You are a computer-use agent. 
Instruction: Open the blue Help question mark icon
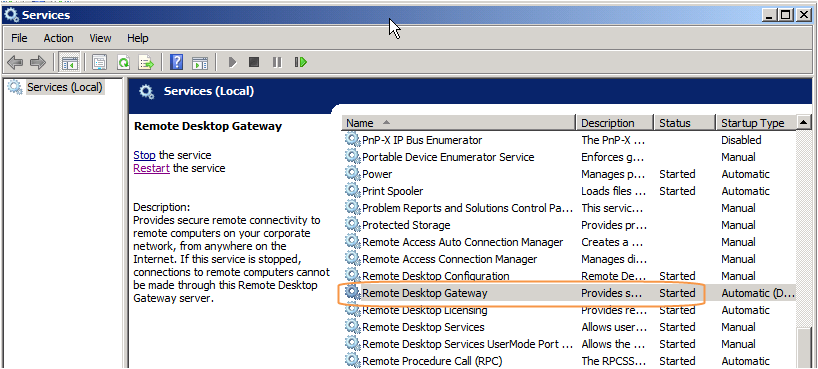pos(177,63)
